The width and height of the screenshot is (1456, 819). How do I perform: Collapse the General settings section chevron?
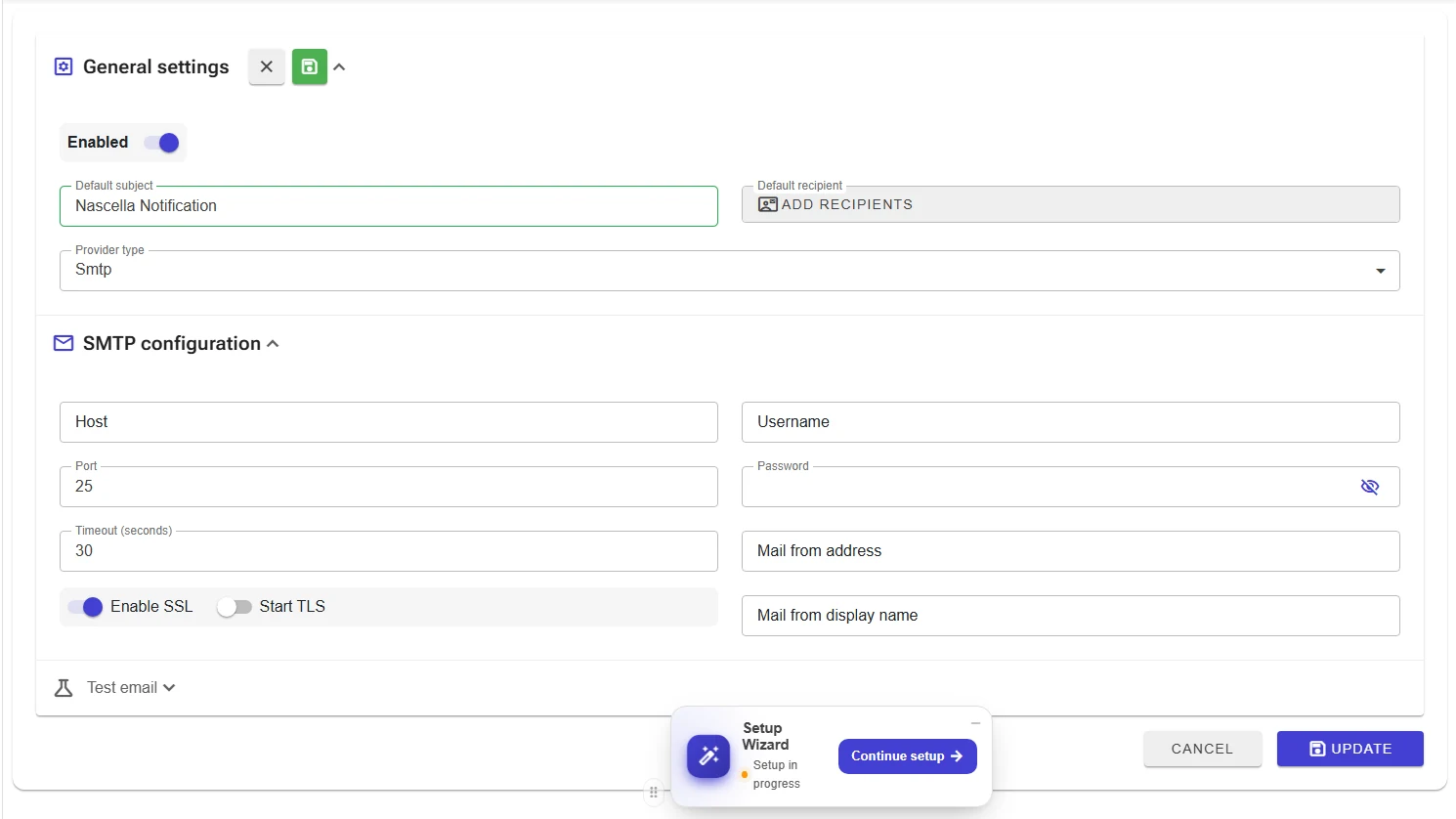pyautogui.click(x=339, y=66)
